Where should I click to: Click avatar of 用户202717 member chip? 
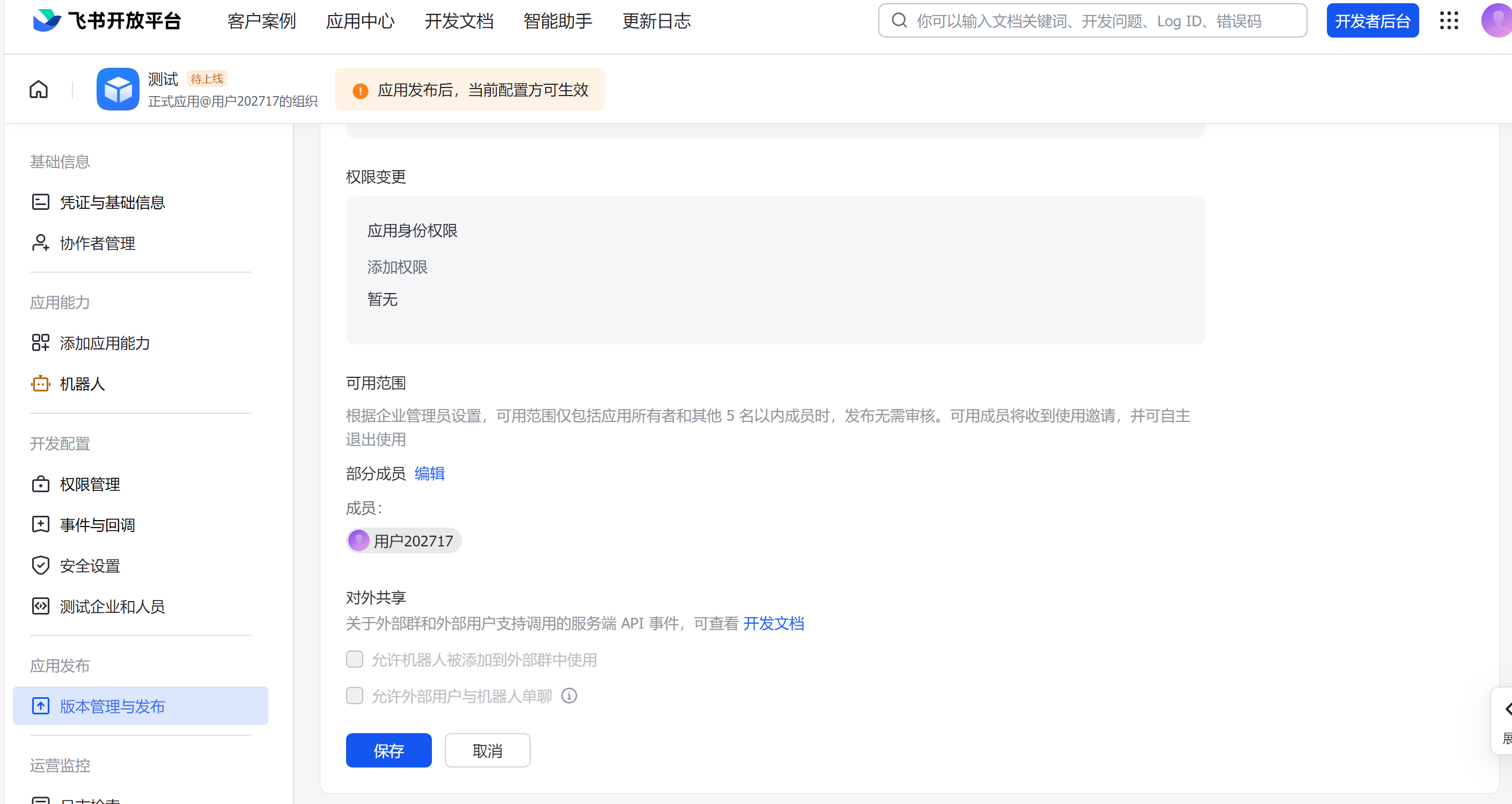click(x=358, y=540)
